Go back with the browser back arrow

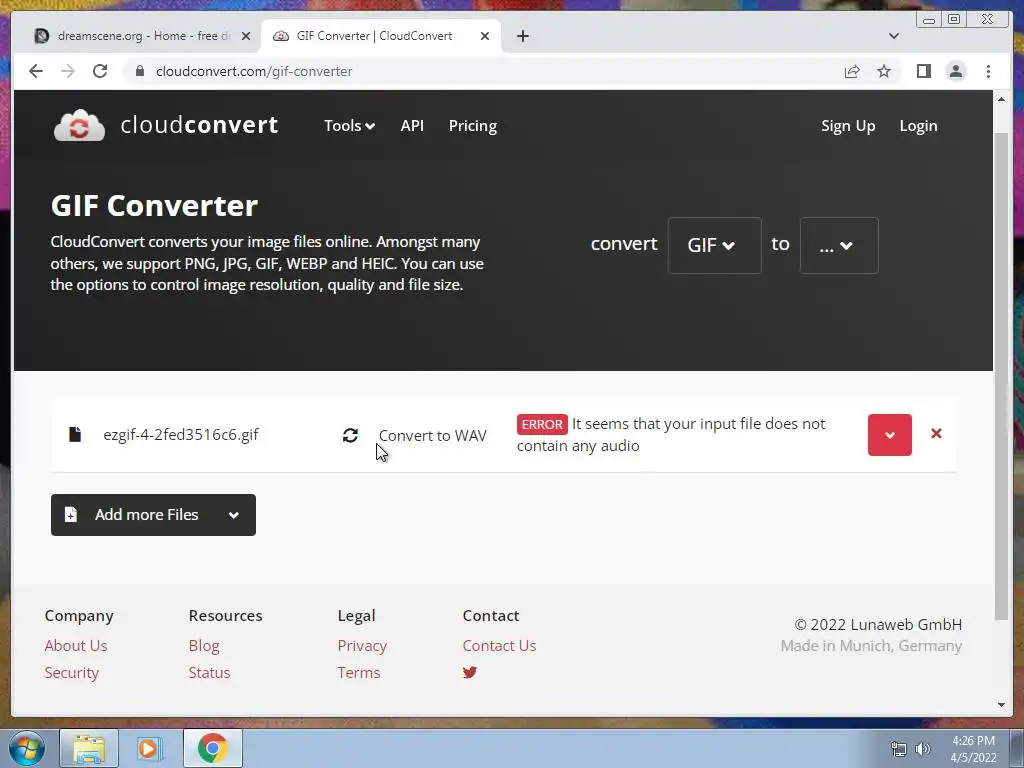click(x=36, y=71)
